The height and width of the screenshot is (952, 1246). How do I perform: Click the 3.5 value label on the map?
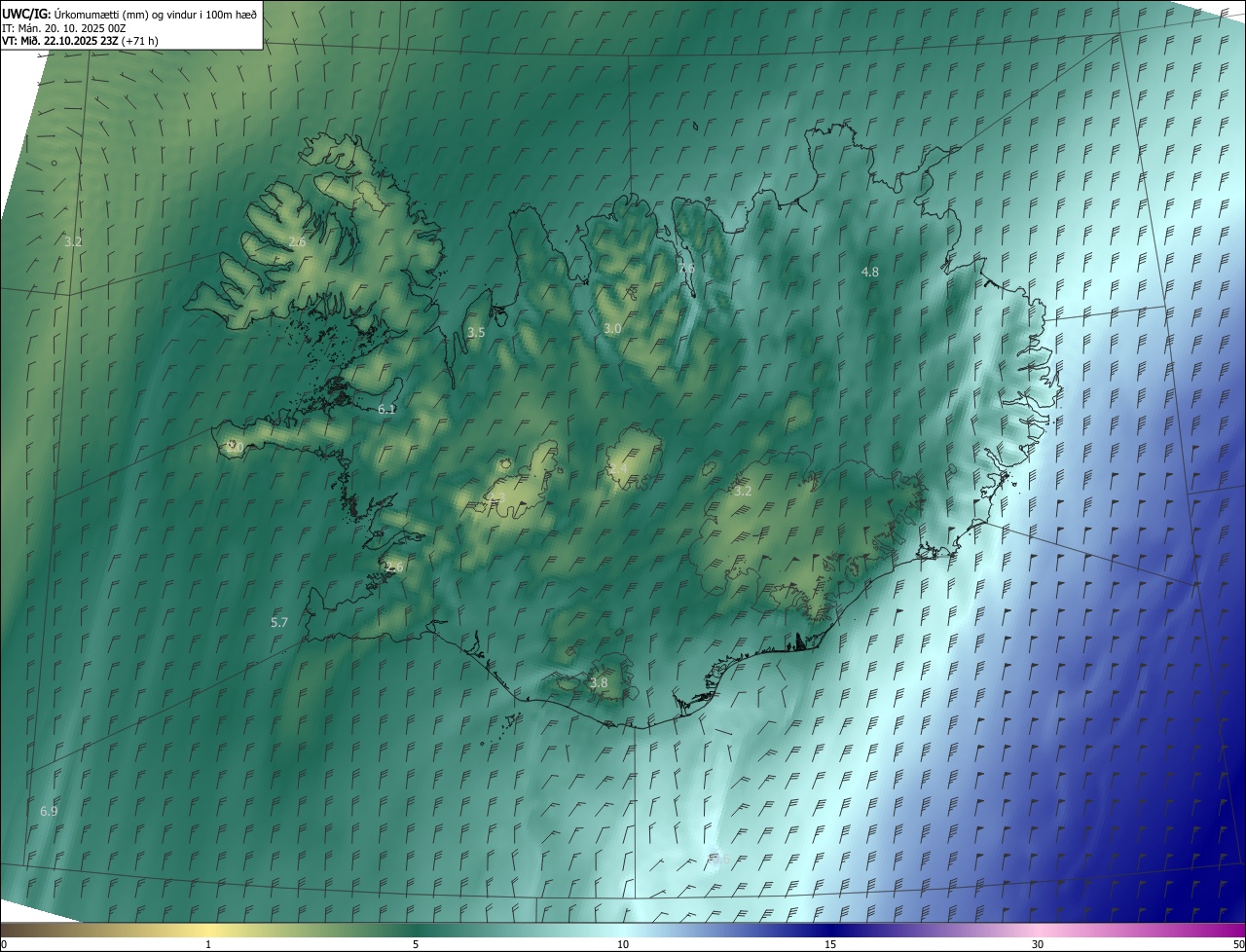pos(476,333)
